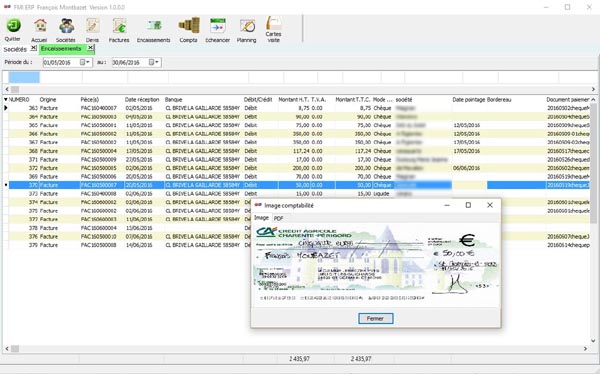Click the Pièce(s) column header
The width and height of the screenshot is (600, 374).
90,100
